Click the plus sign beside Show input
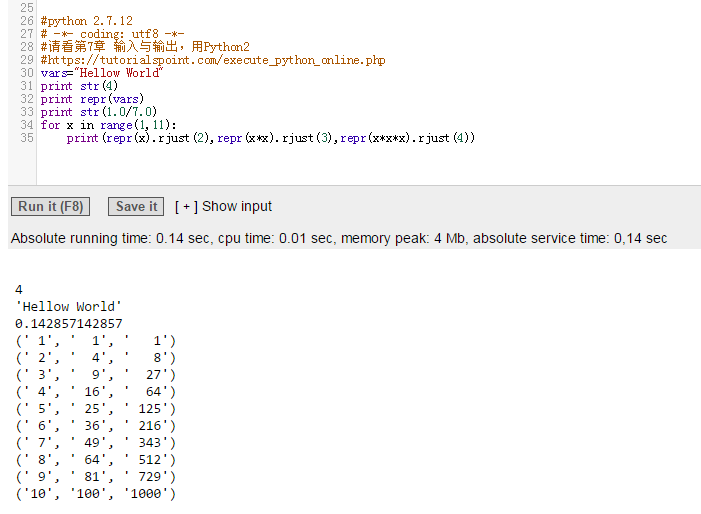Screen dimensions: 701x514 point(186,207)
